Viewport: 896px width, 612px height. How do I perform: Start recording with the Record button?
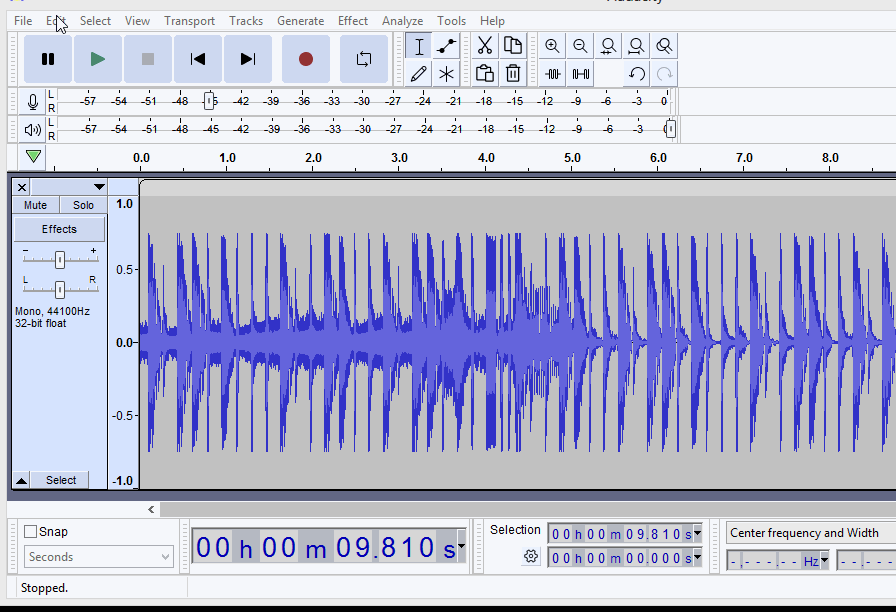coord(306,59)
